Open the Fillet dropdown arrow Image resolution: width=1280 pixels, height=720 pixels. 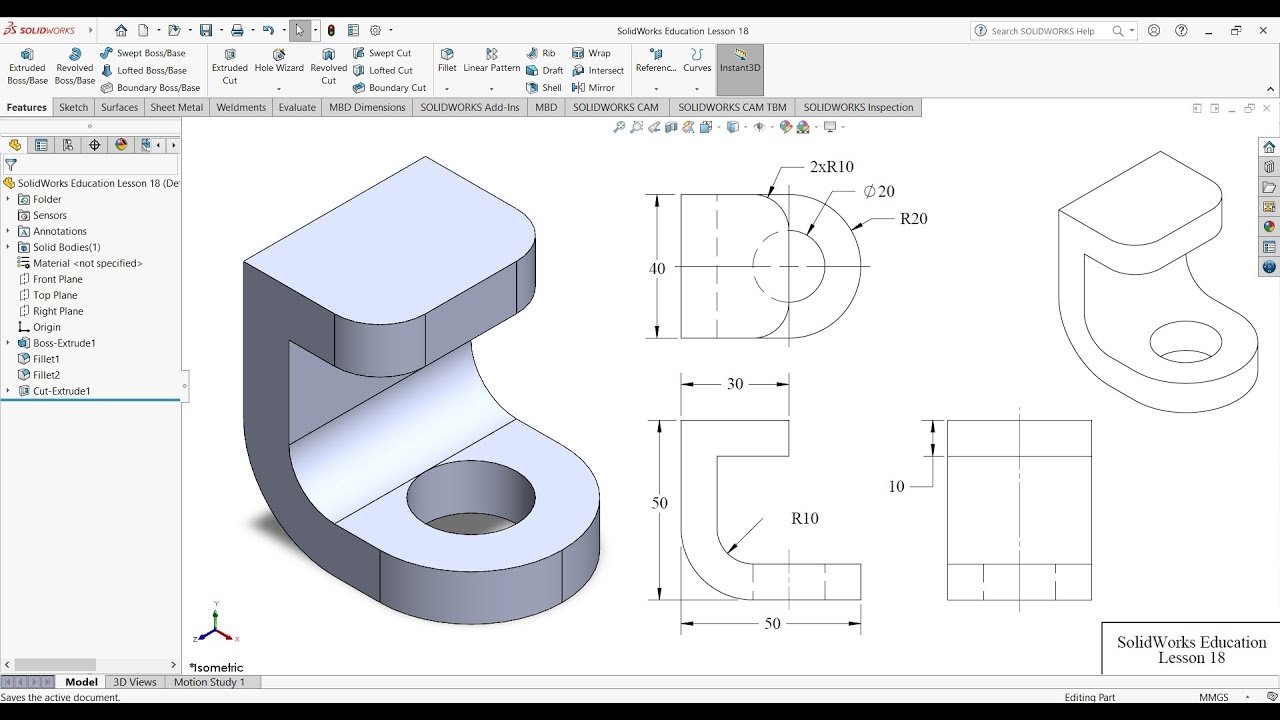click(447, 88)
